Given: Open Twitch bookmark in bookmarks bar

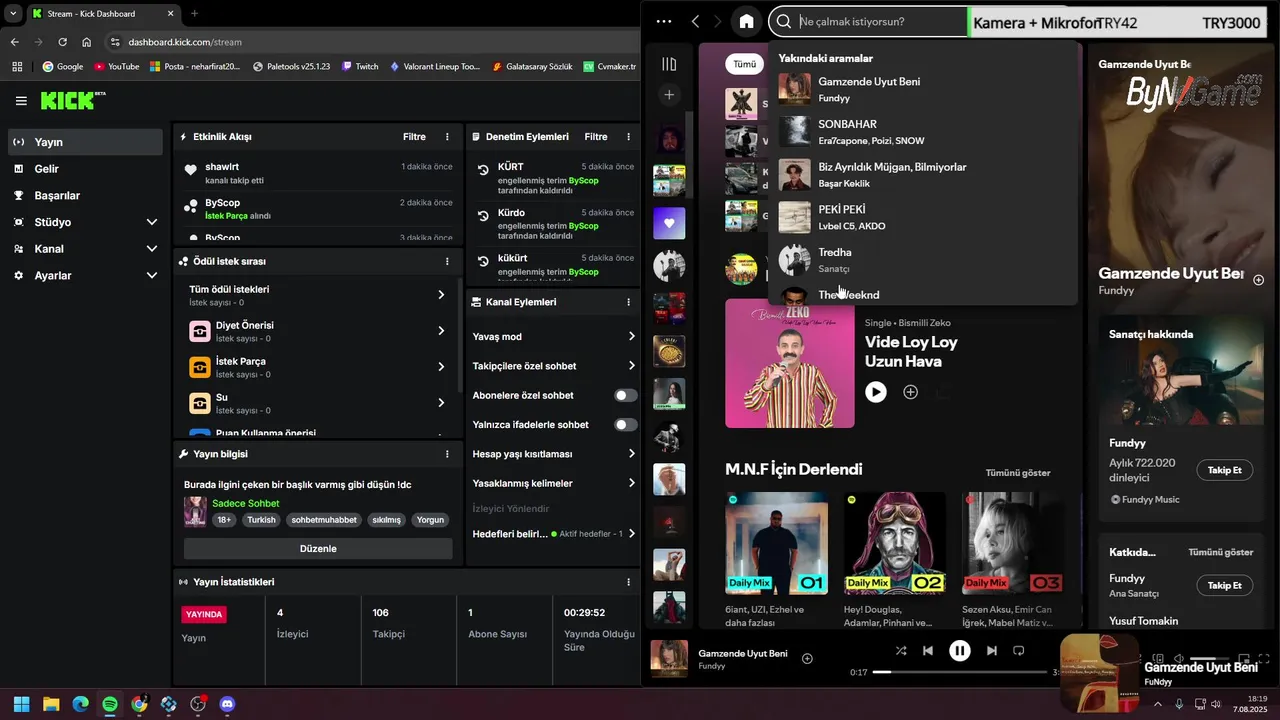Looking at the screenshot, I should click(x=360, y=66).
